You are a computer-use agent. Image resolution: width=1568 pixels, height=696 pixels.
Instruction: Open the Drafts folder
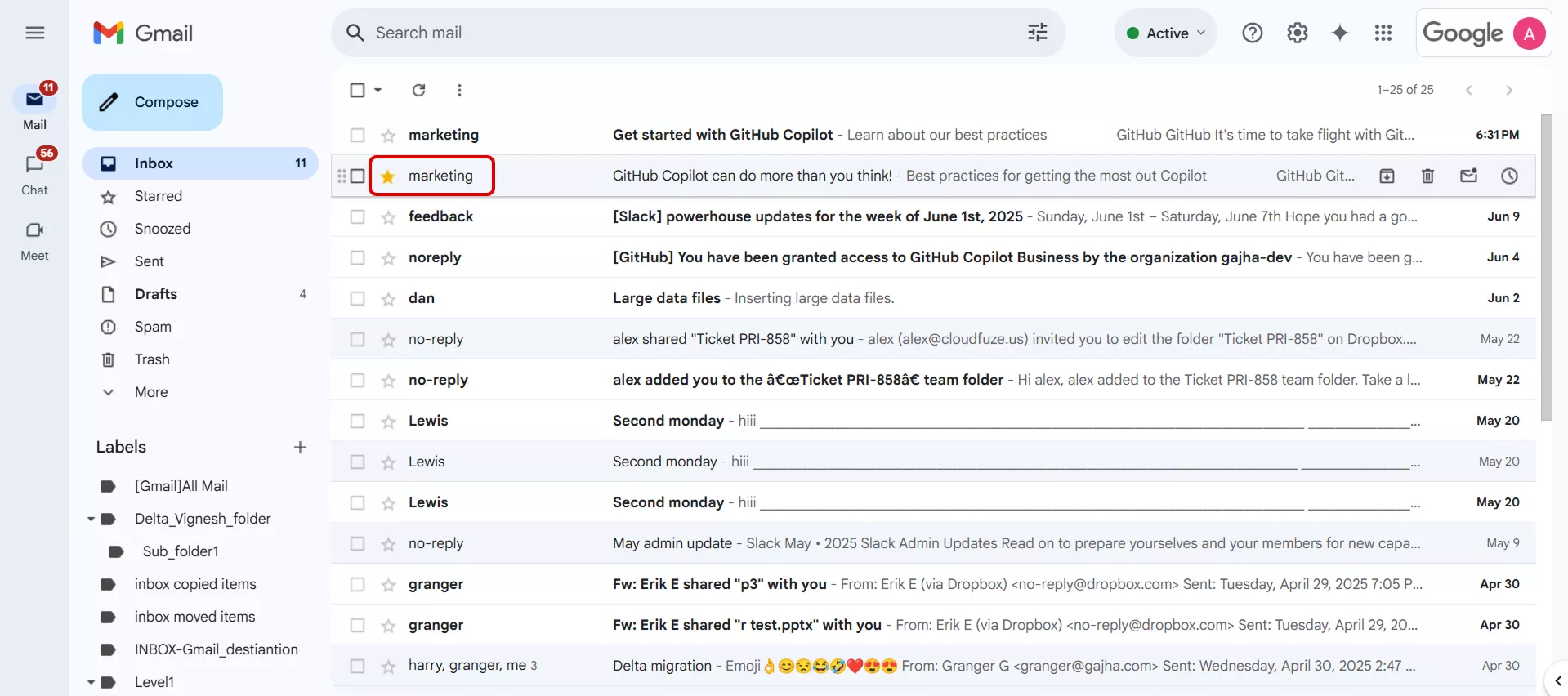[200, 294]
